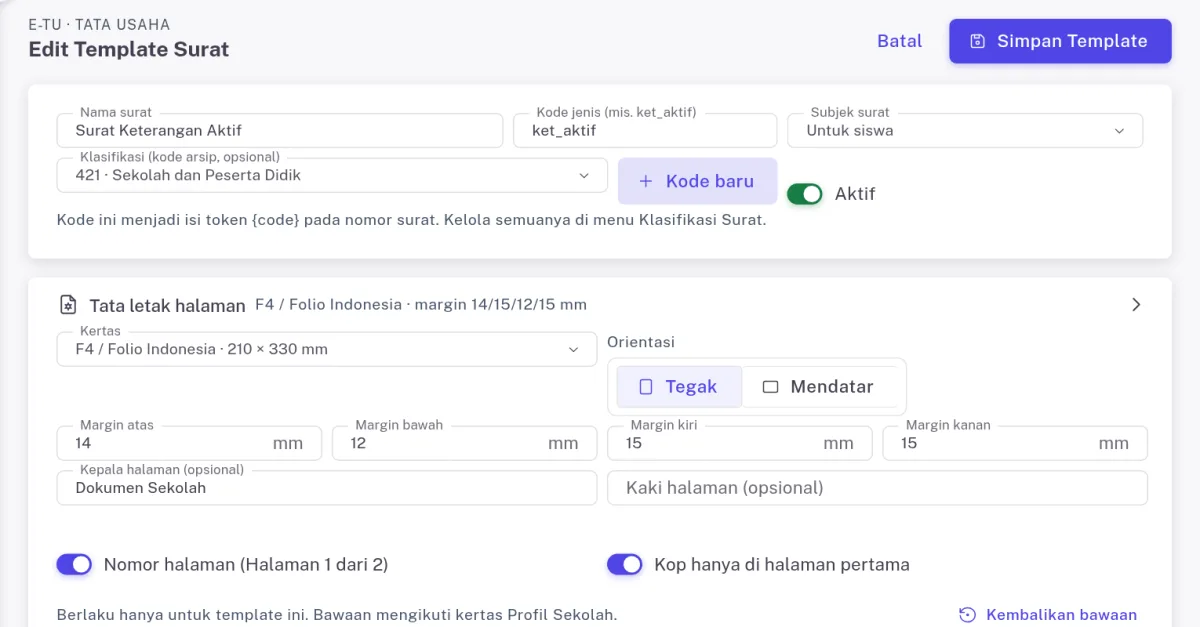Click the E-TU · TATA USAHA breadcrumb text
Viewport: 1200px width, 627px height.
[x=99, y=24]
